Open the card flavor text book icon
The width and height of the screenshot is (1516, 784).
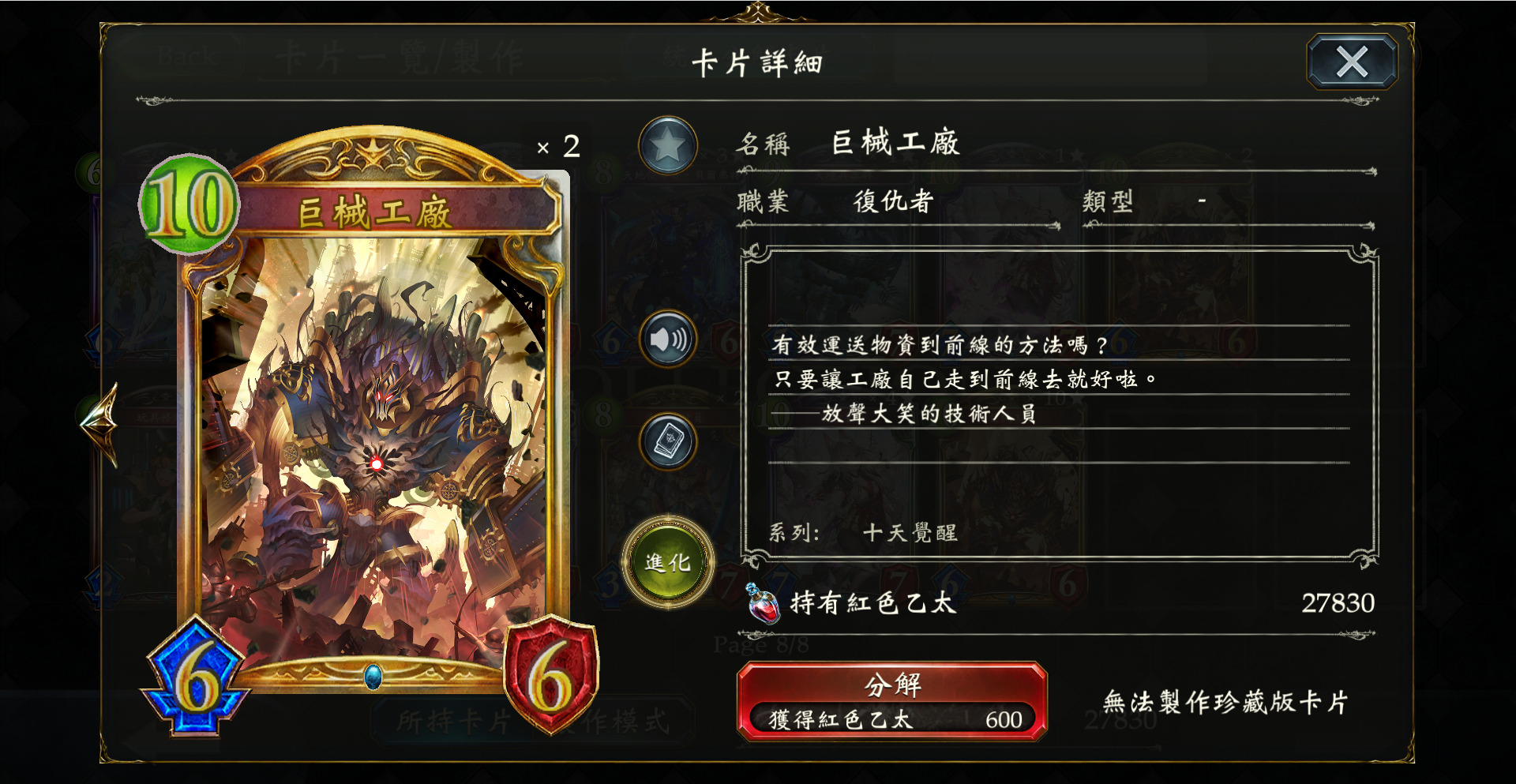[x=668, y=441]
